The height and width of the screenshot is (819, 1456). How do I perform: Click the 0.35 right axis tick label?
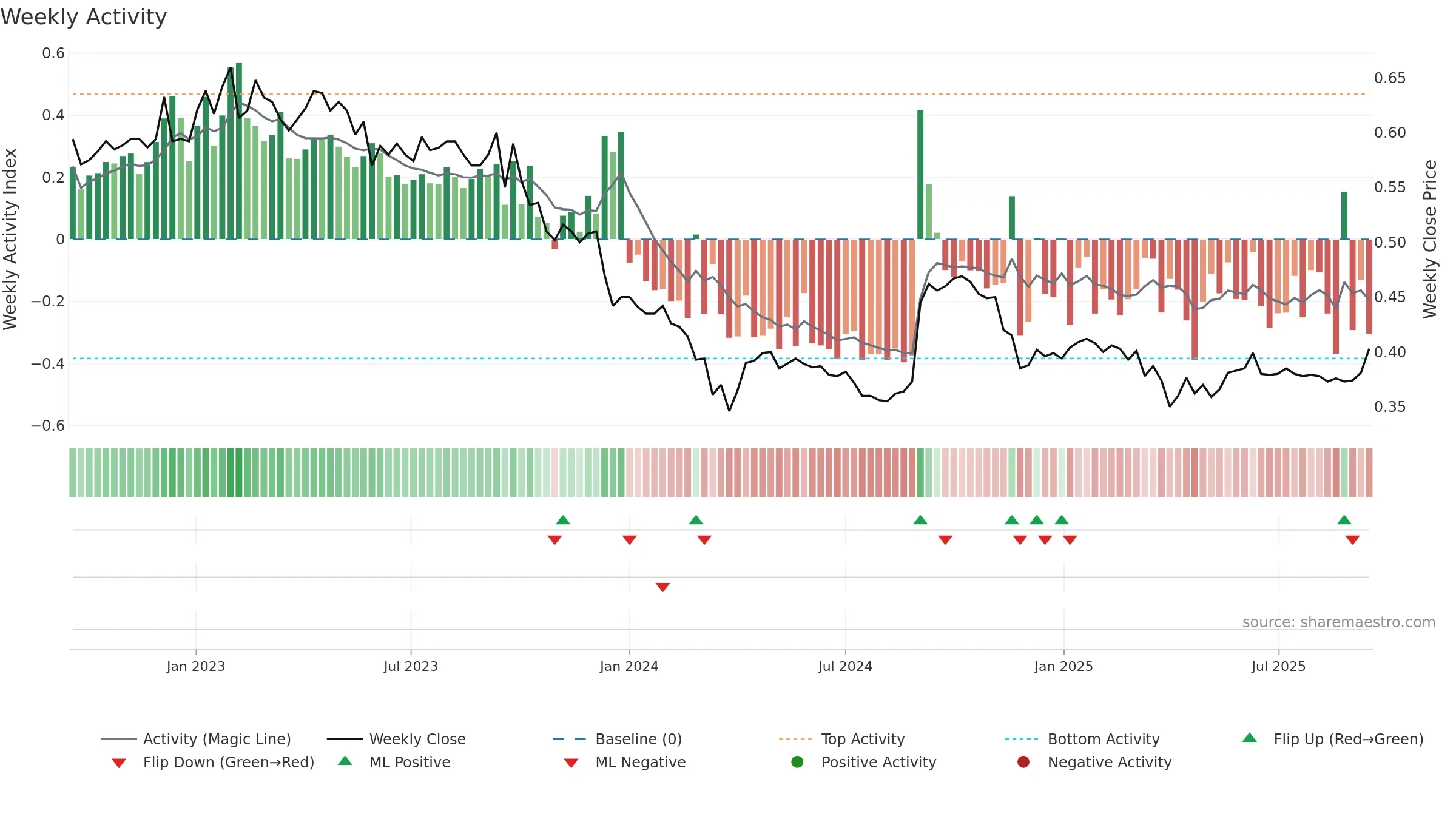1390,407
